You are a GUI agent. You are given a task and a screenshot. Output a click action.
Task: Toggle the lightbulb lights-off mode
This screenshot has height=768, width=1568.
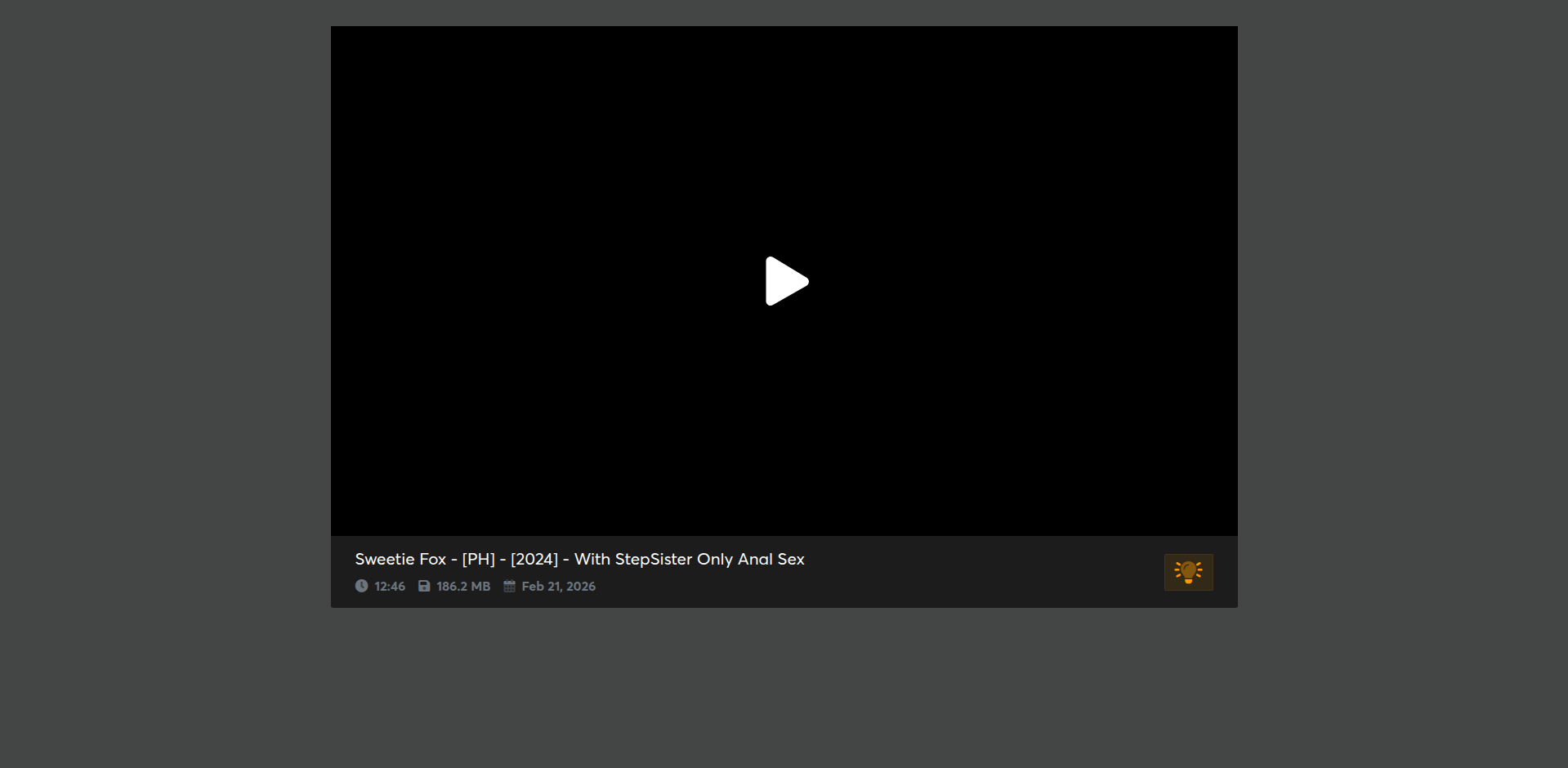click(1188, 572)
